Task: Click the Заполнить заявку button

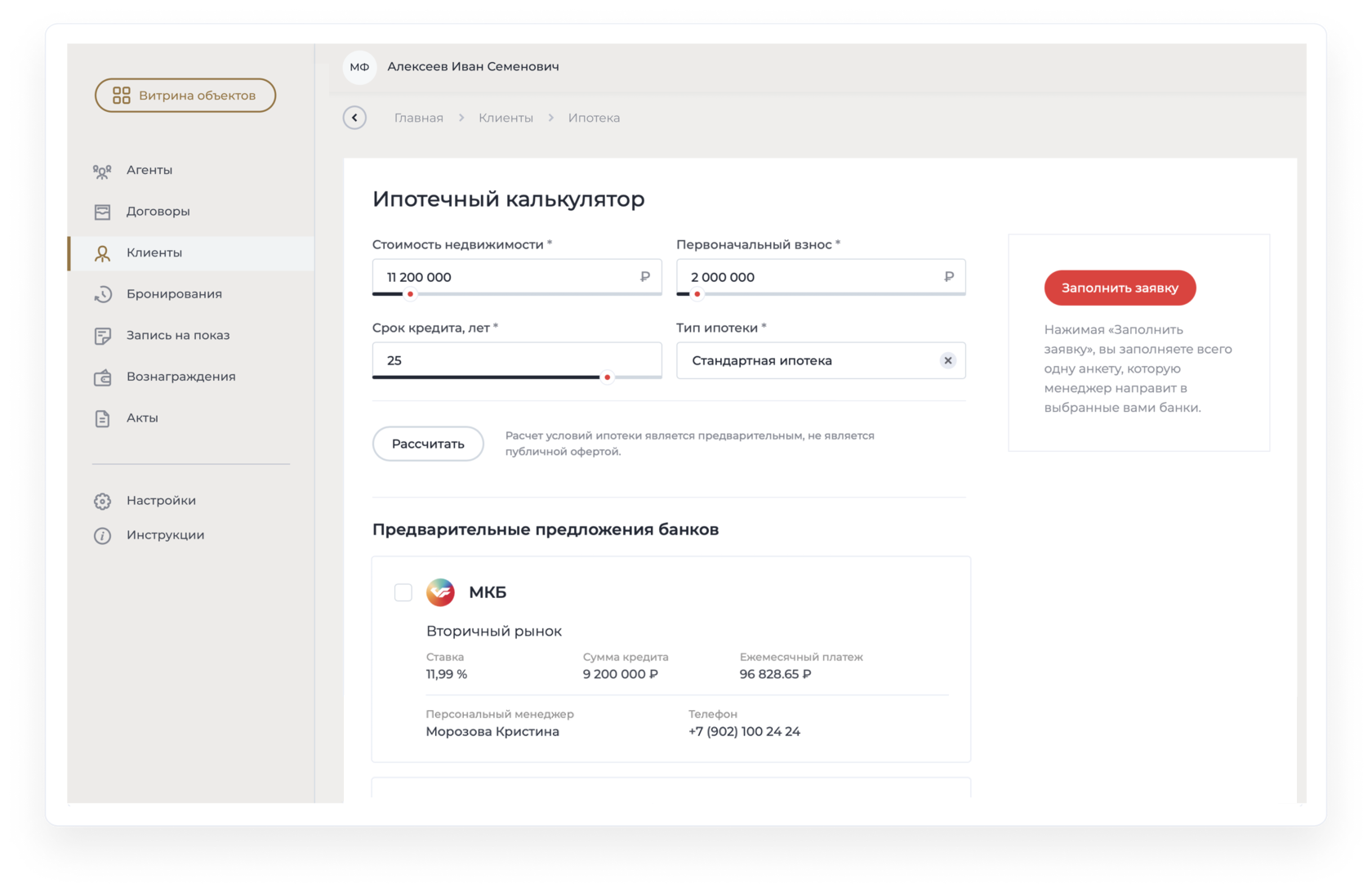Action: click(1120, 288)
